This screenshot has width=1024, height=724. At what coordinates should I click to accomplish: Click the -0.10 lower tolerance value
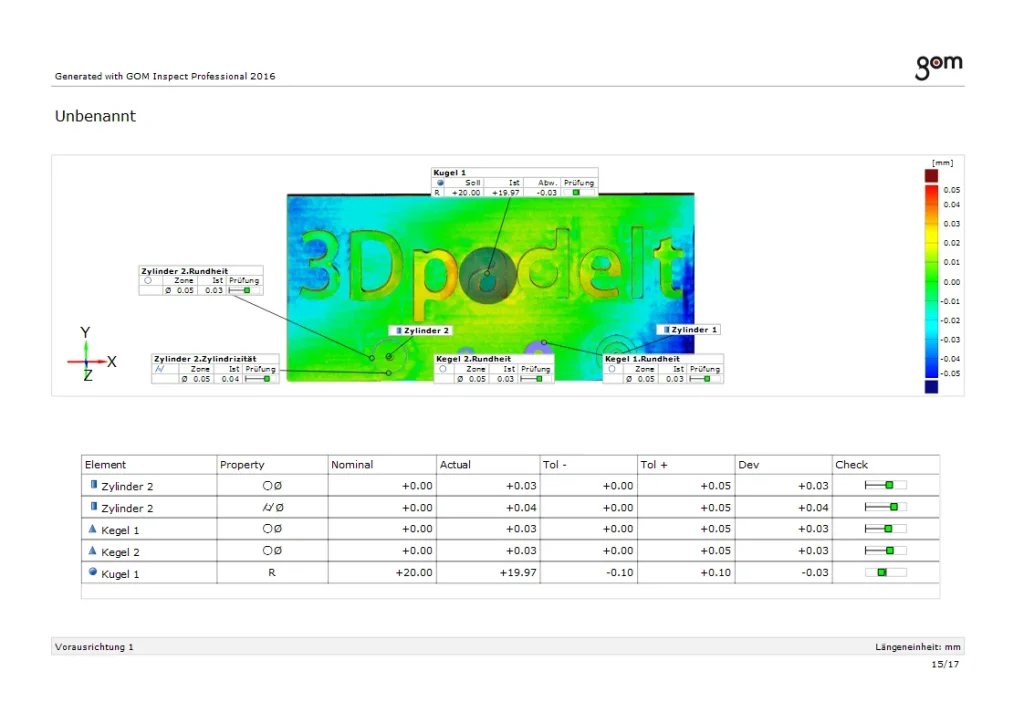point(620,573)
